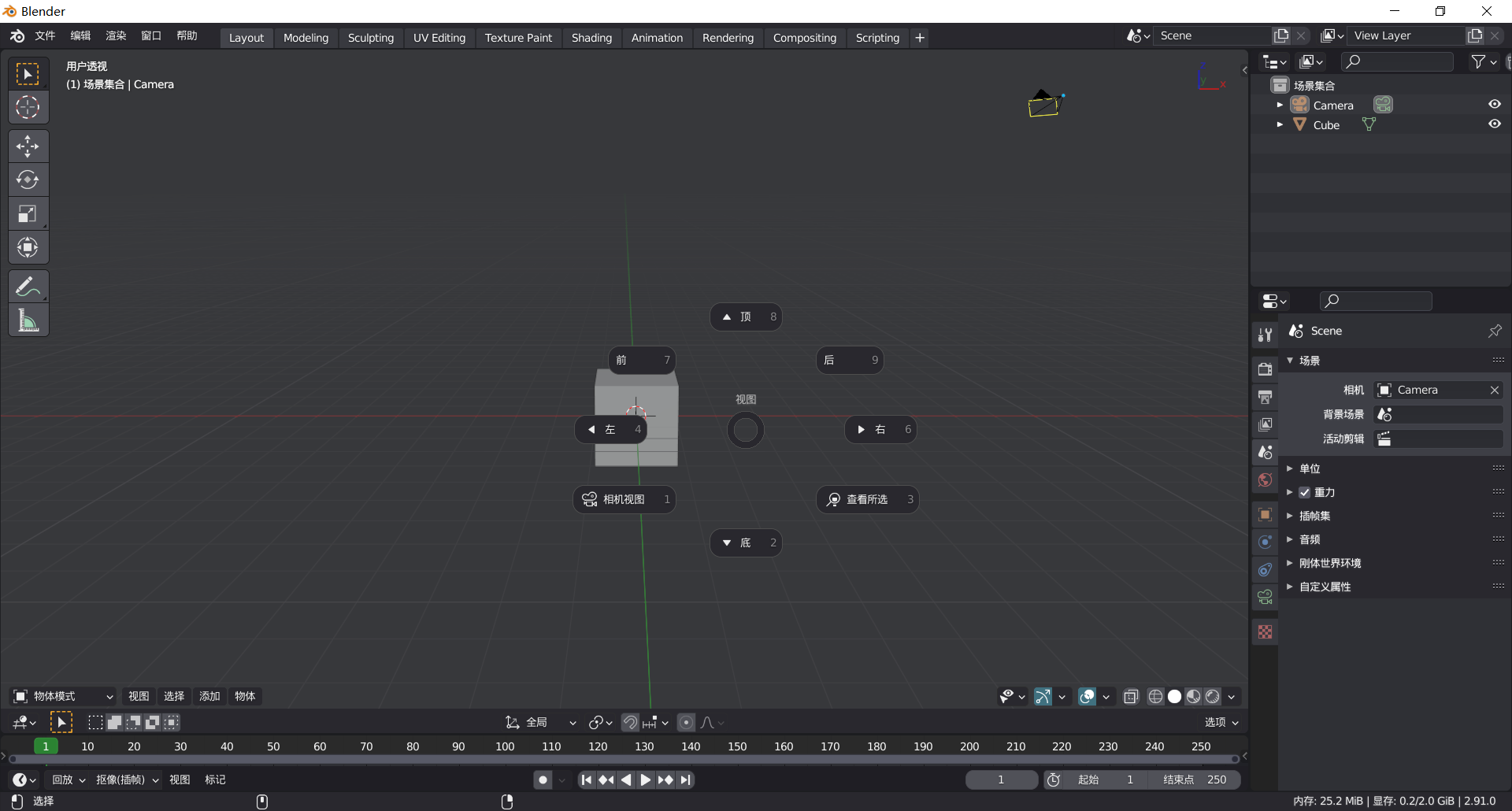Hide the Cube in the viewport
This screenshot has height=811, width=1512.
[1494, 124]
